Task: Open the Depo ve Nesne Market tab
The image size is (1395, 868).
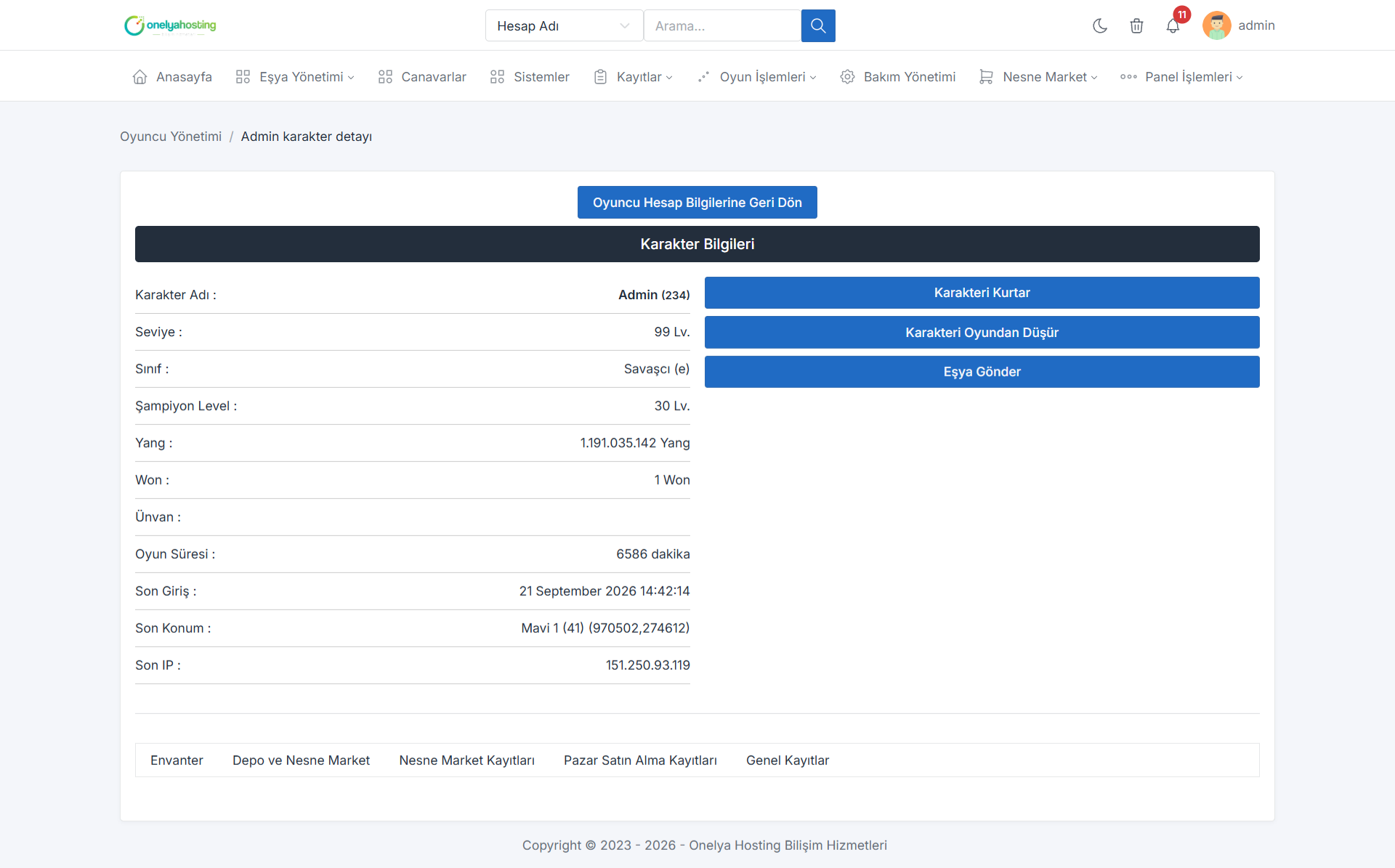Action: point(301,760)
